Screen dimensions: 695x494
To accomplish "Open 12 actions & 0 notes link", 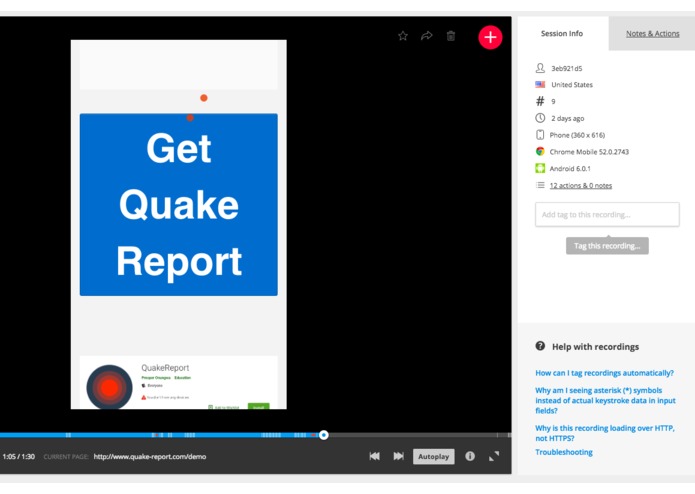I will 581,185.
